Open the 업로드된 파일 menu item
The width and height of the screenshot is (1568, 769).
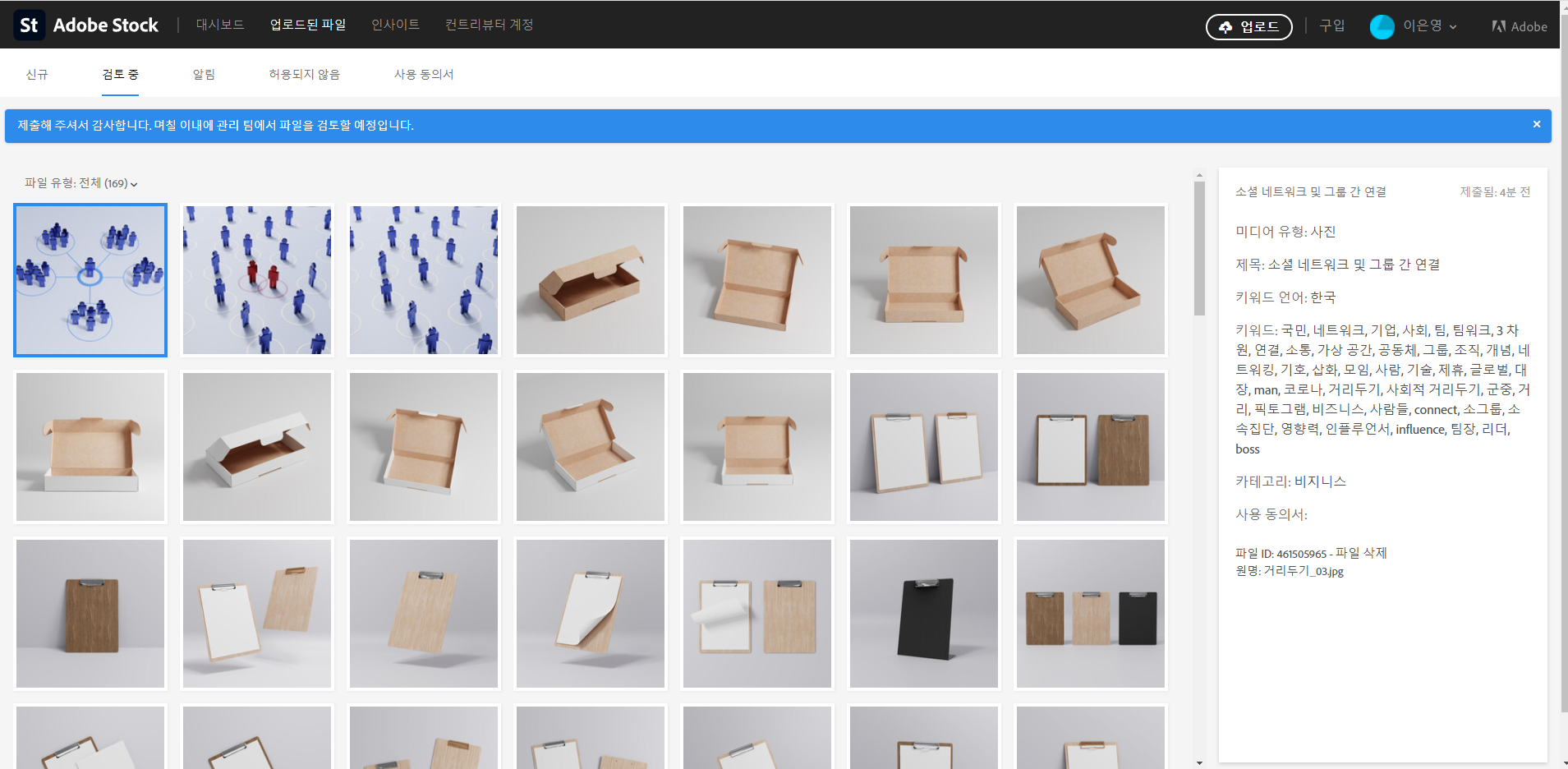point(308,25)
